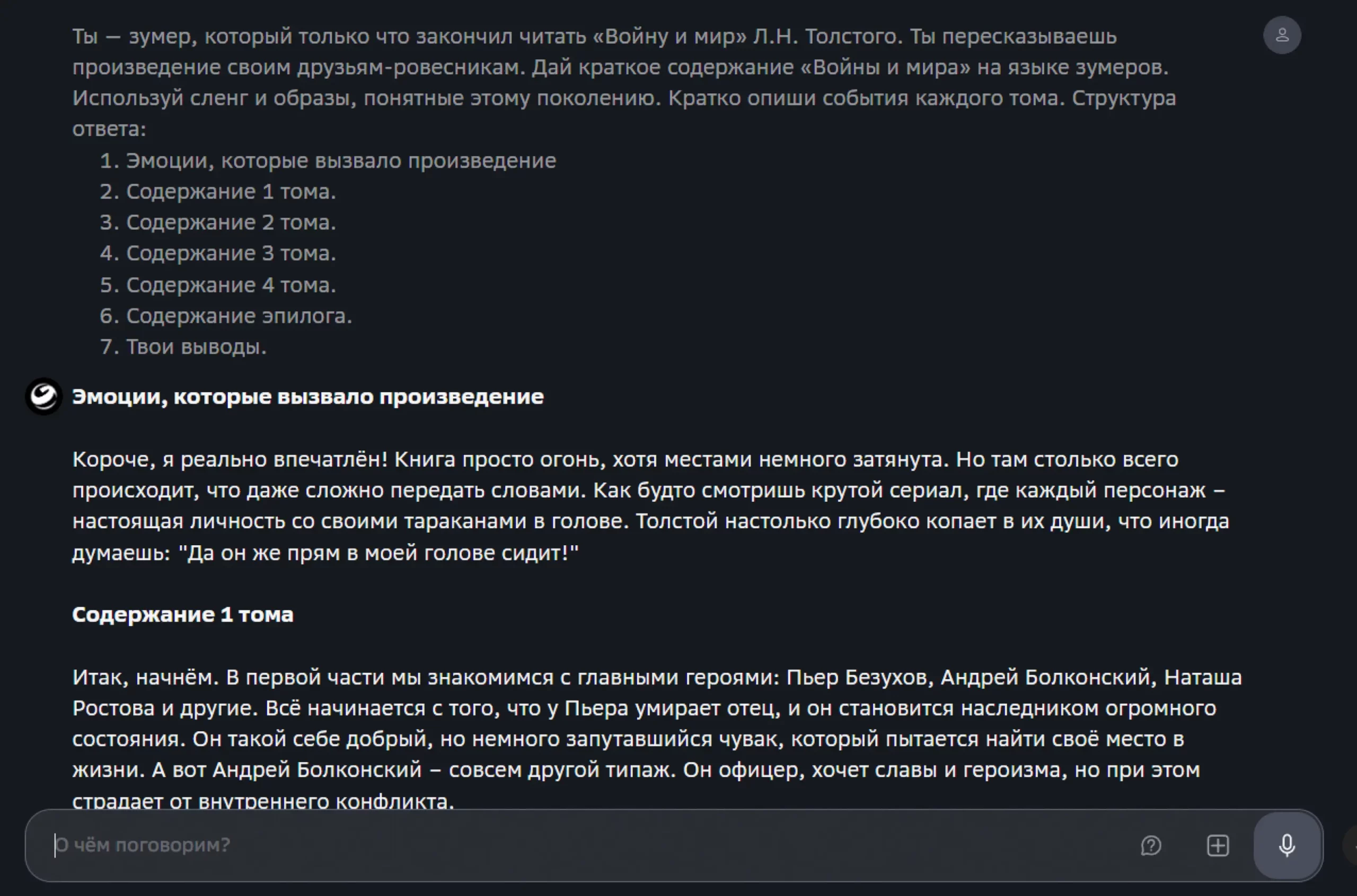
Task: Click the plus-in-square attach icon
Action: [x=1218, y=845]
